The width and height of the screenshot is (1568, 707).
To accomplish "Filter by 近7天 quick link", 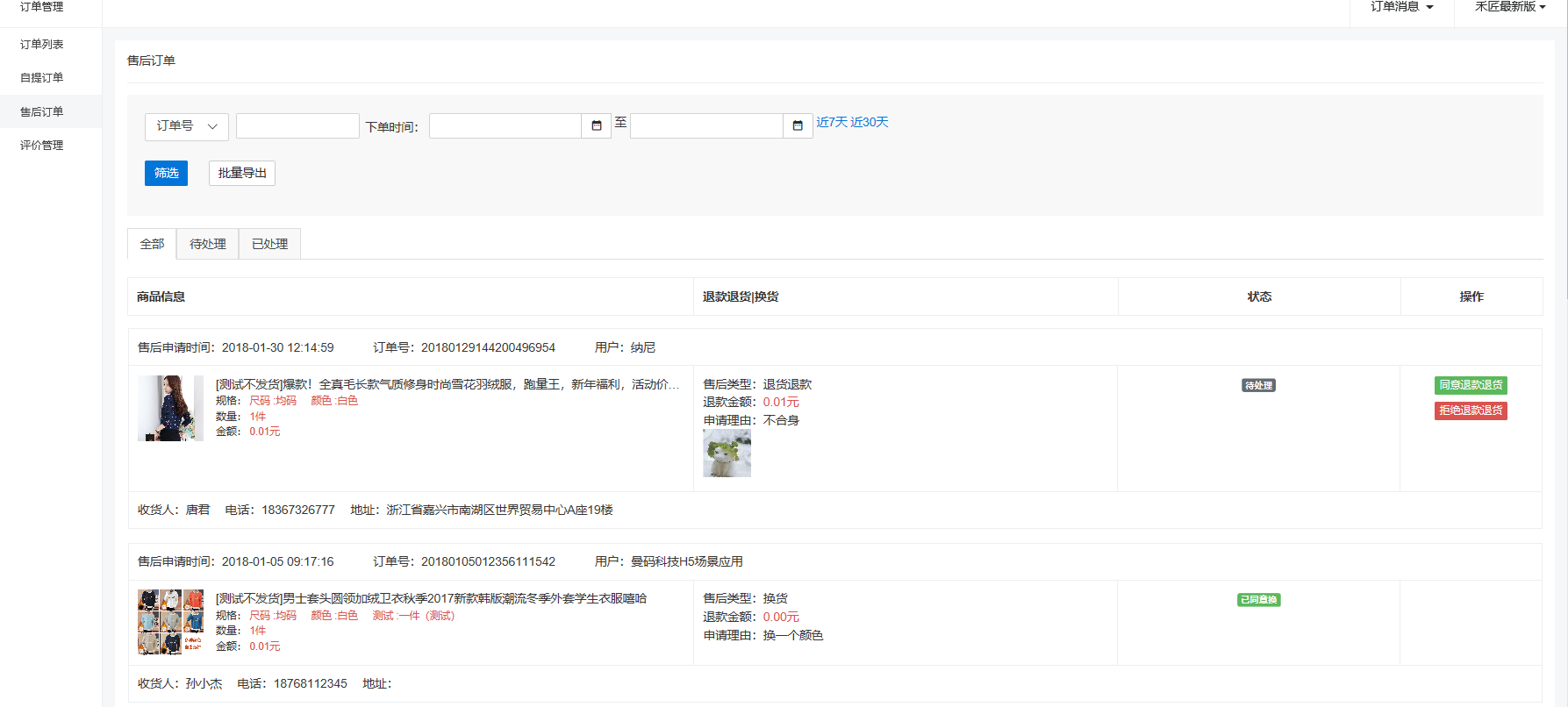I will pos(832,122).
